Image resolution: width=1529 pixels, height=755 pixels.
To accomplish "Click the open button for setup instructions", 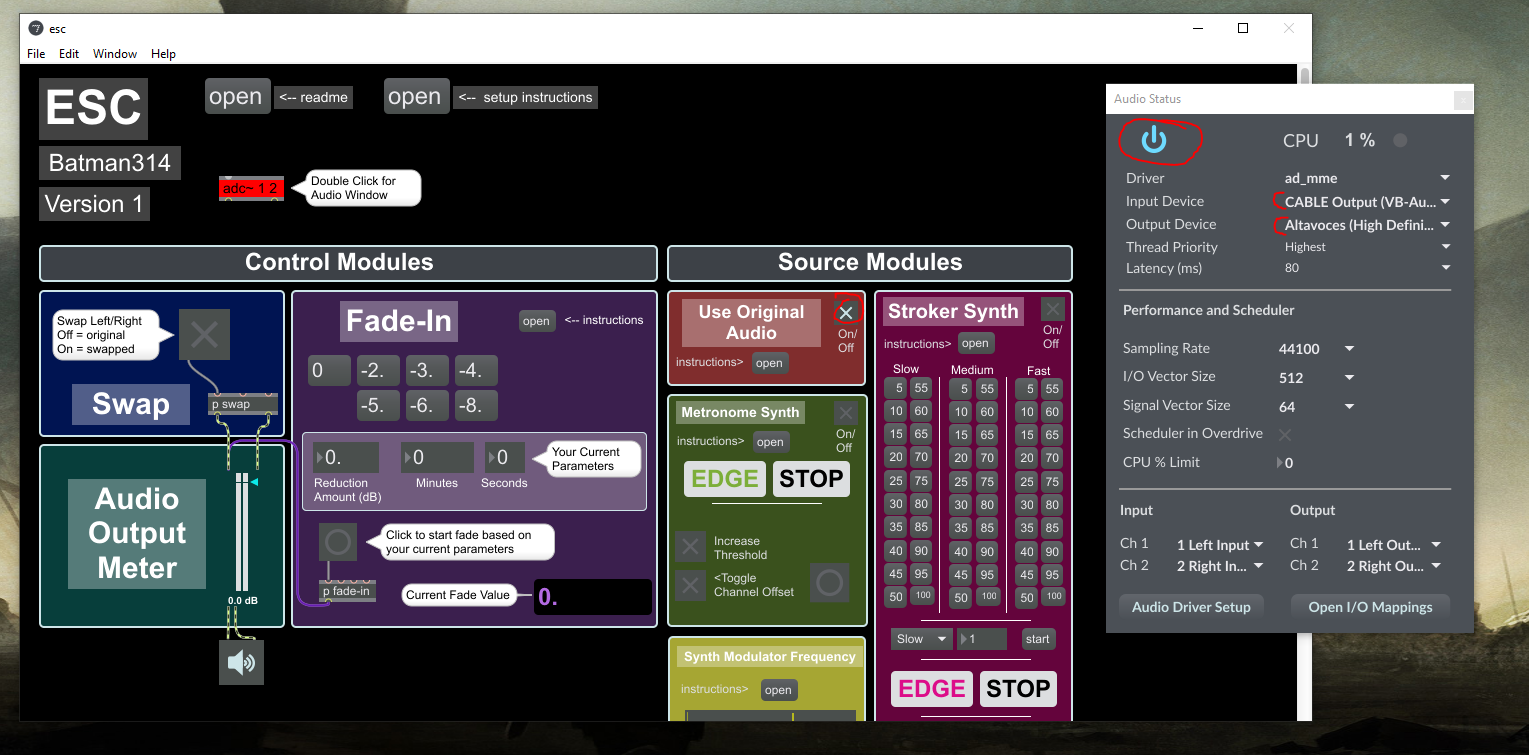I will (415, 97).
